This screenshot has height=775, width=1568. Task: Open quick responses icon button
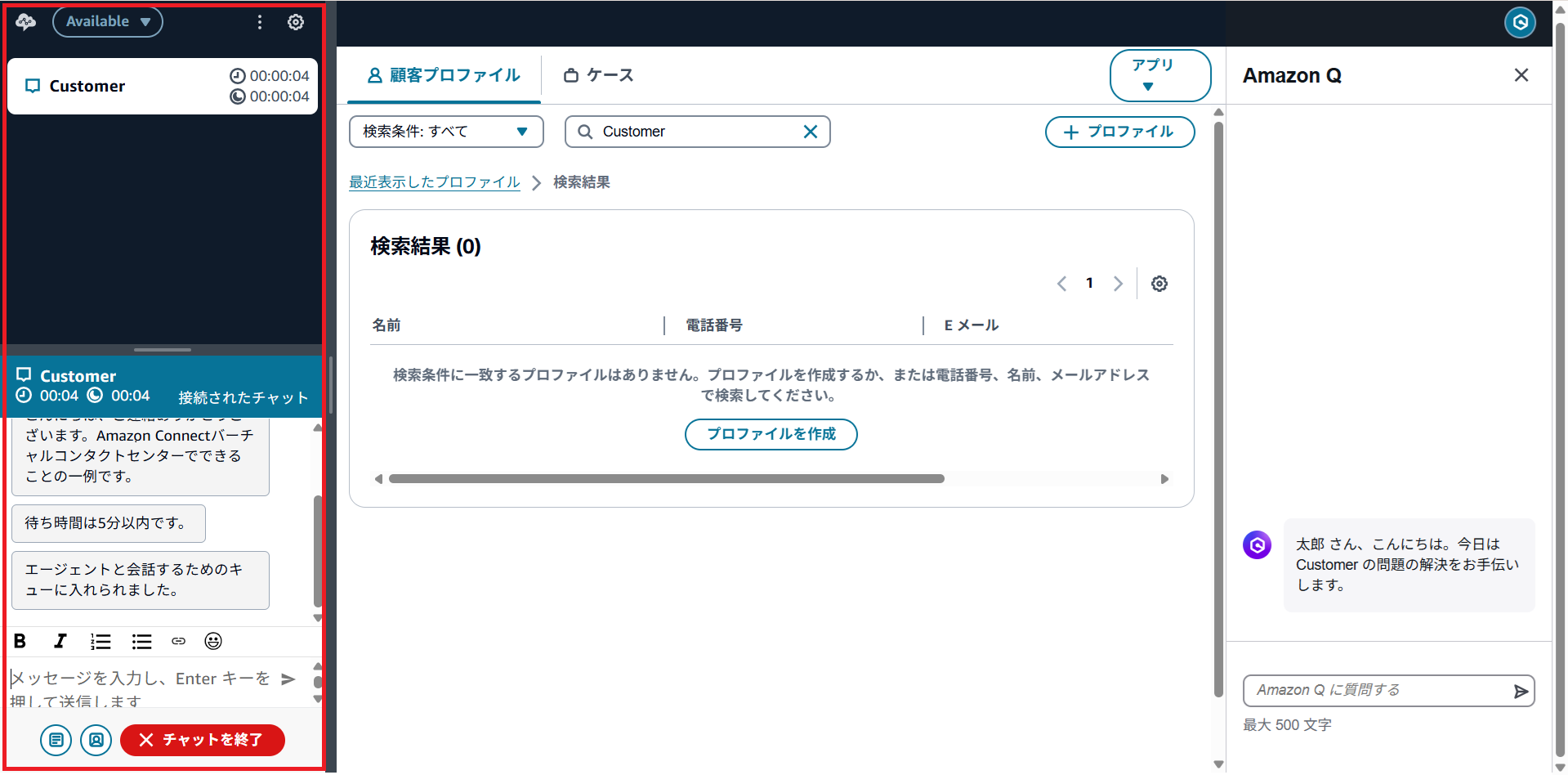56,740
